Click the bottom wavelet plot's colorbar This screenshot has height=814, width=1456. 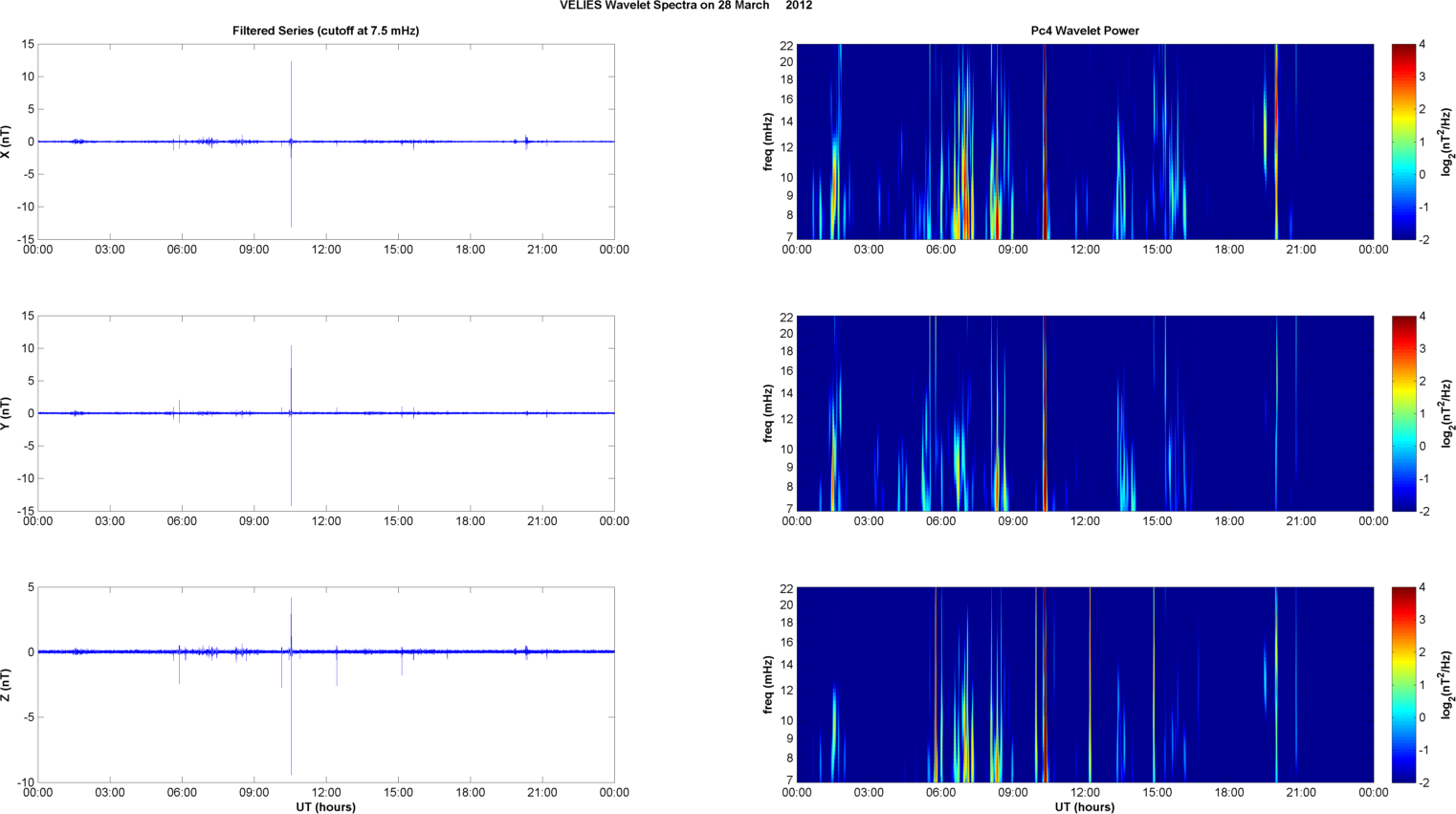pos(1402,685)
